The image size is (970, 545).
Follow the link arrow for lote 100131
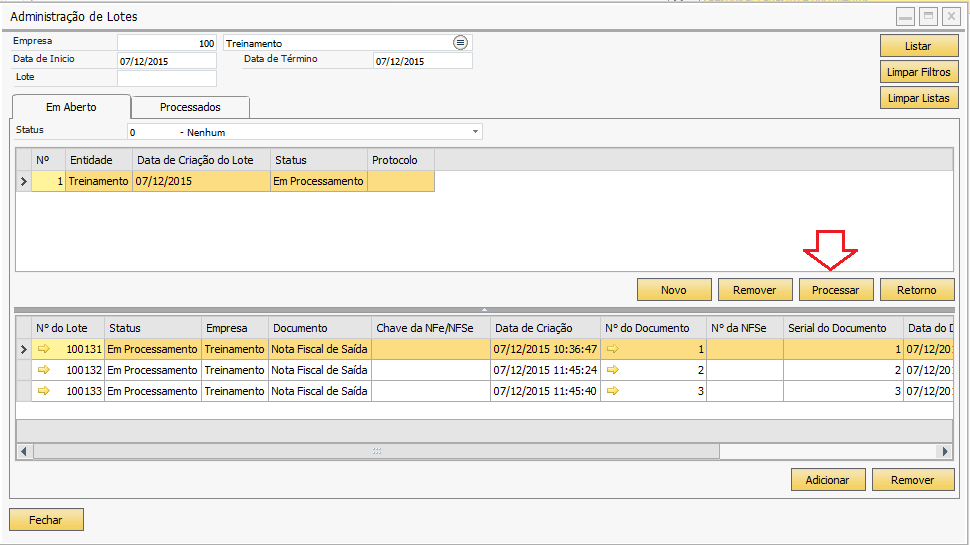tap(43, 349)
